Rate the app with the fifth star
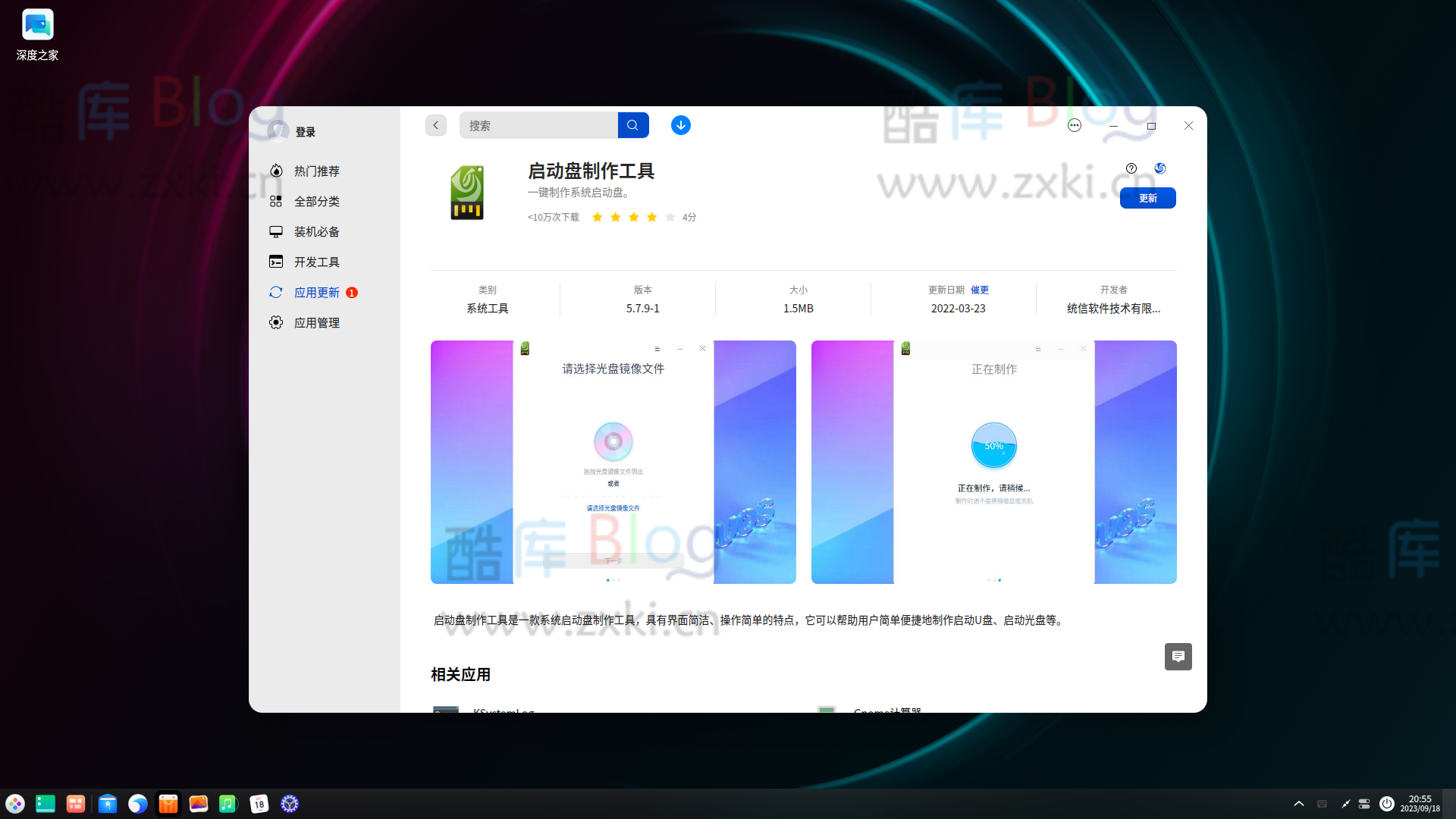1456x819 pixels. [670, 217]
